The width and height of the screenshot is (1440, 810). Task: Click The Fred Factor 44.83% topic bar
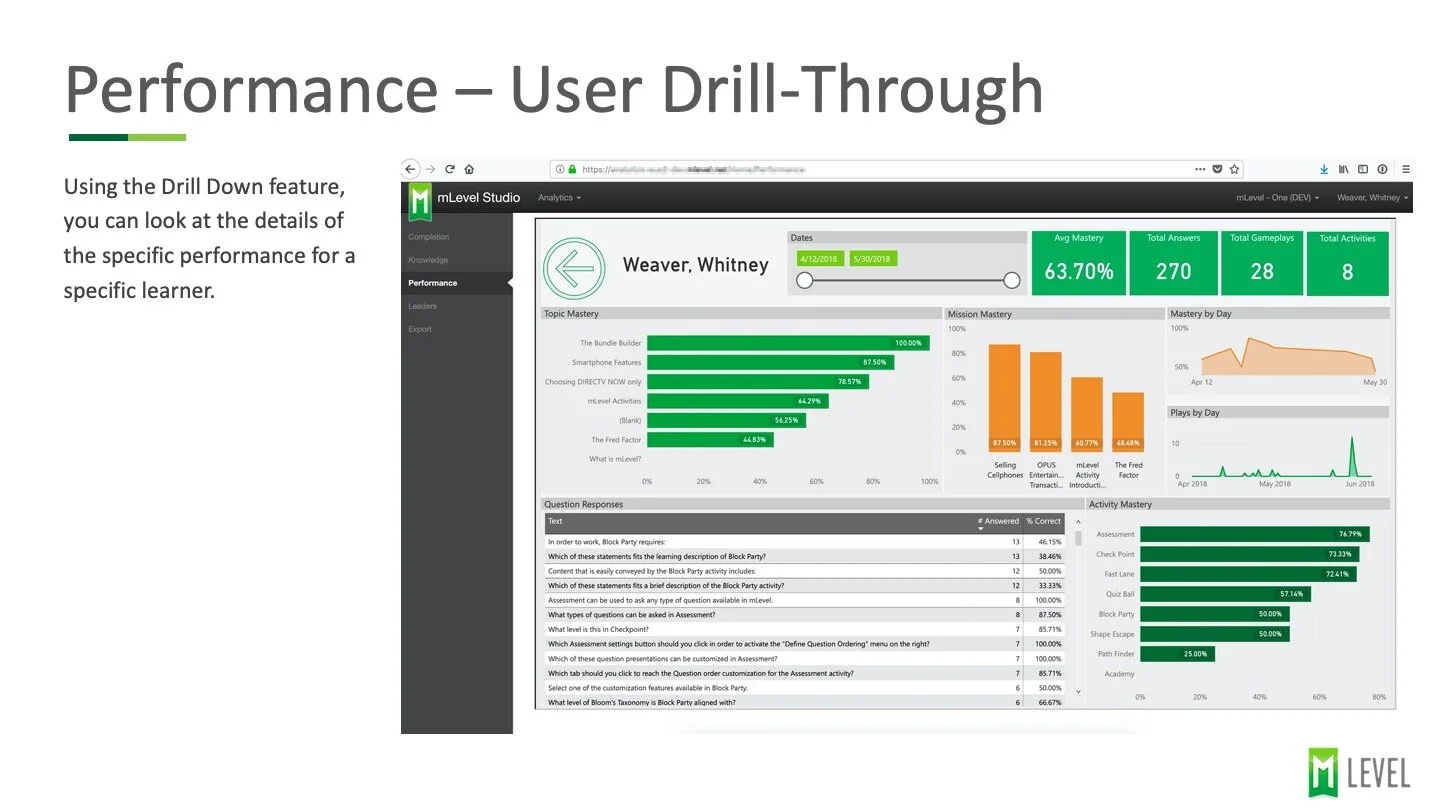(710, 440)
